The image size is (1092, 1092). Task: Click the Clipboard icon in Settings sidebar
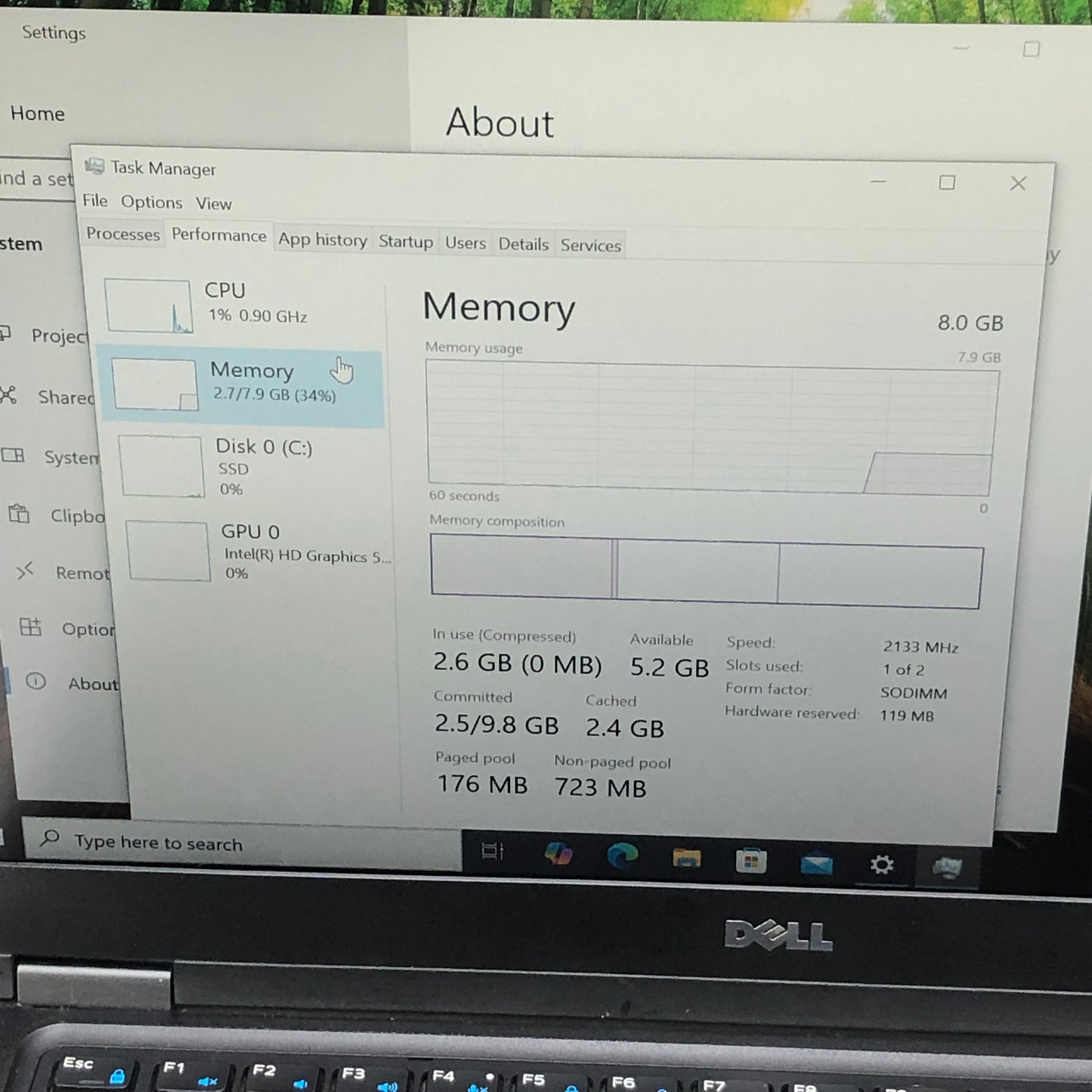19,514
